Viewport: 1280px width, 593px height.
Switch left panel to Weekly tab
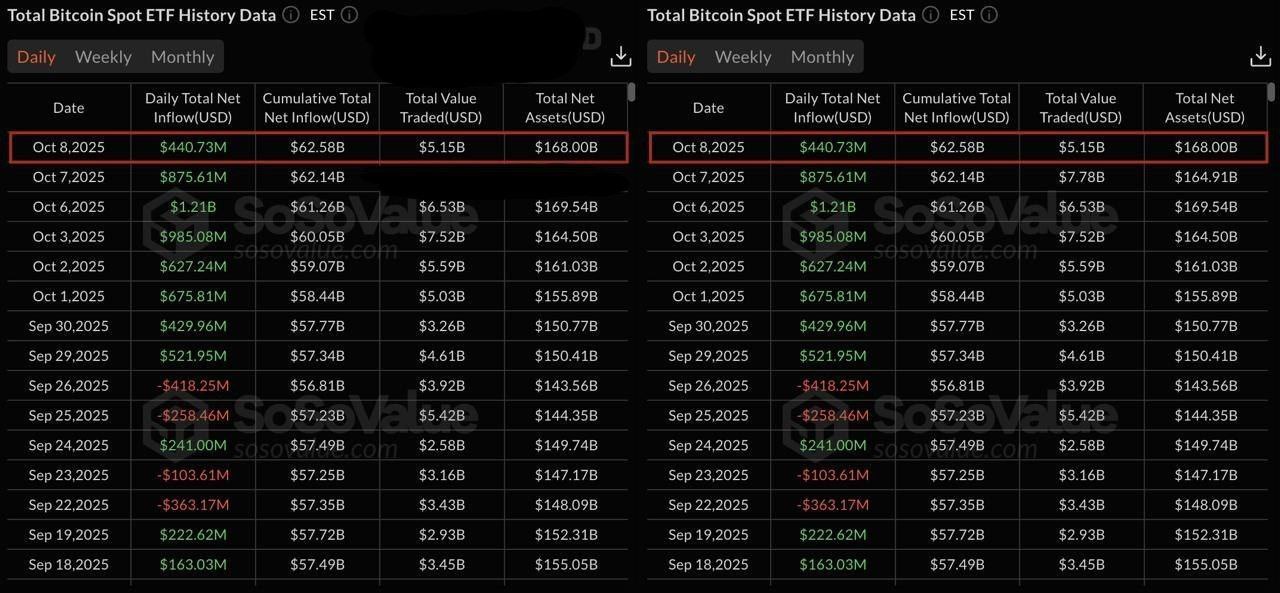pos(103,57)
